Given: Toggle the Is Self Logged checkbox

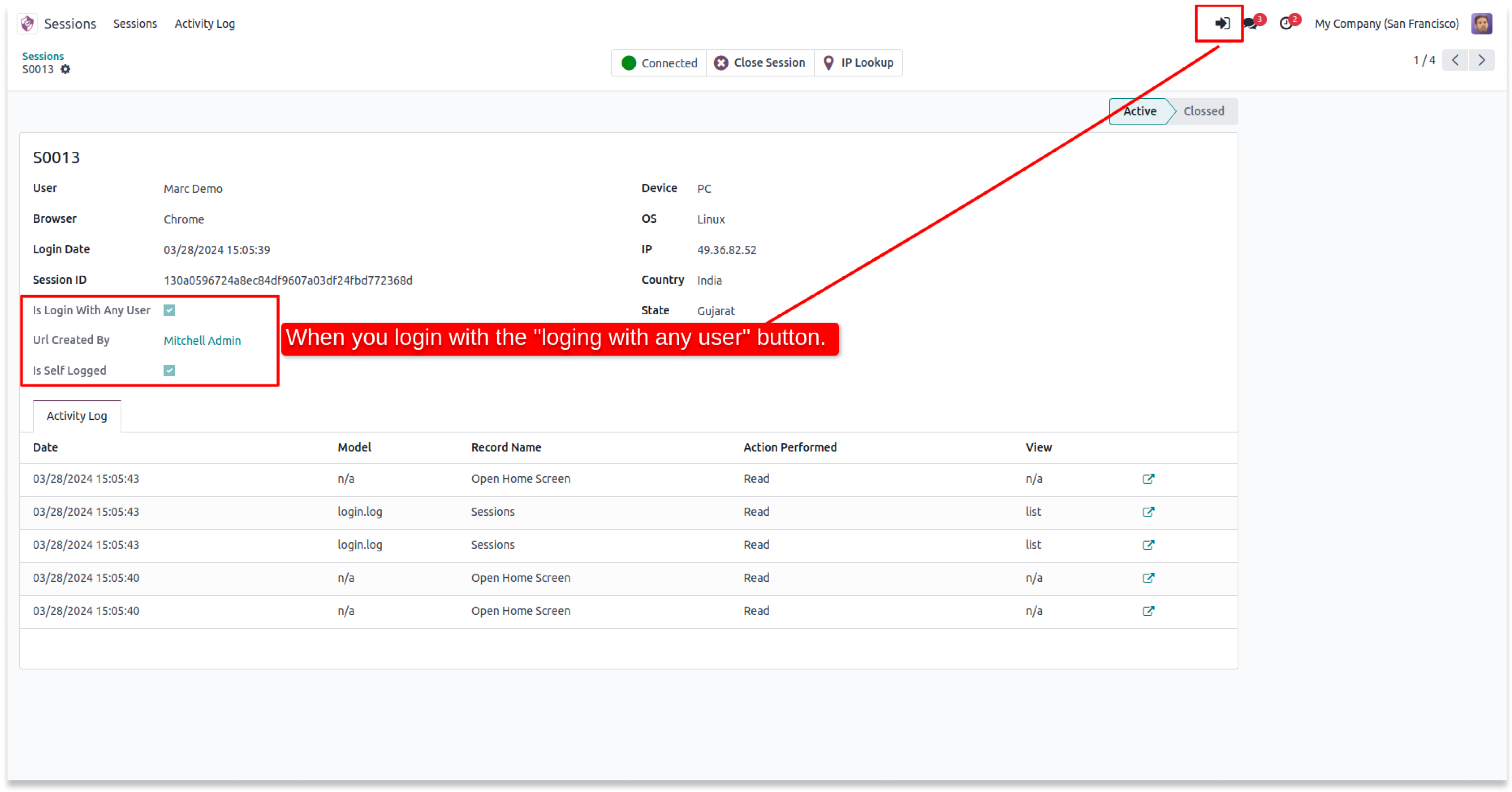Looking at the screenshot, I should coord(169,370).
